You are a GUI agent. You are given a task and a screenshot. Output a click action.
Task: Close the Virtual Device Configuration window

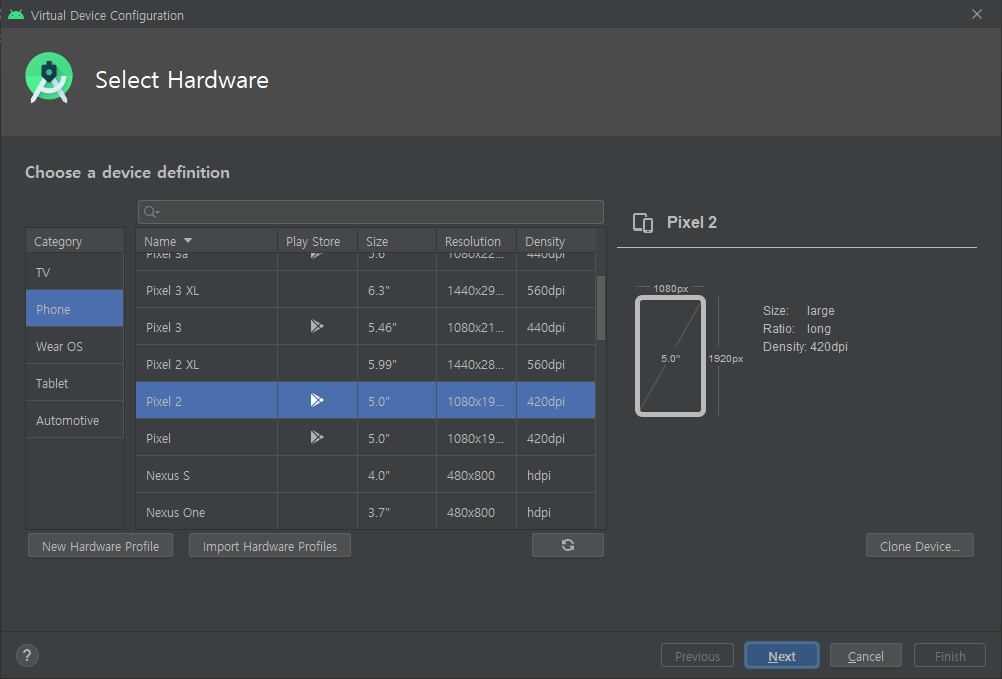tap(976, 14)
